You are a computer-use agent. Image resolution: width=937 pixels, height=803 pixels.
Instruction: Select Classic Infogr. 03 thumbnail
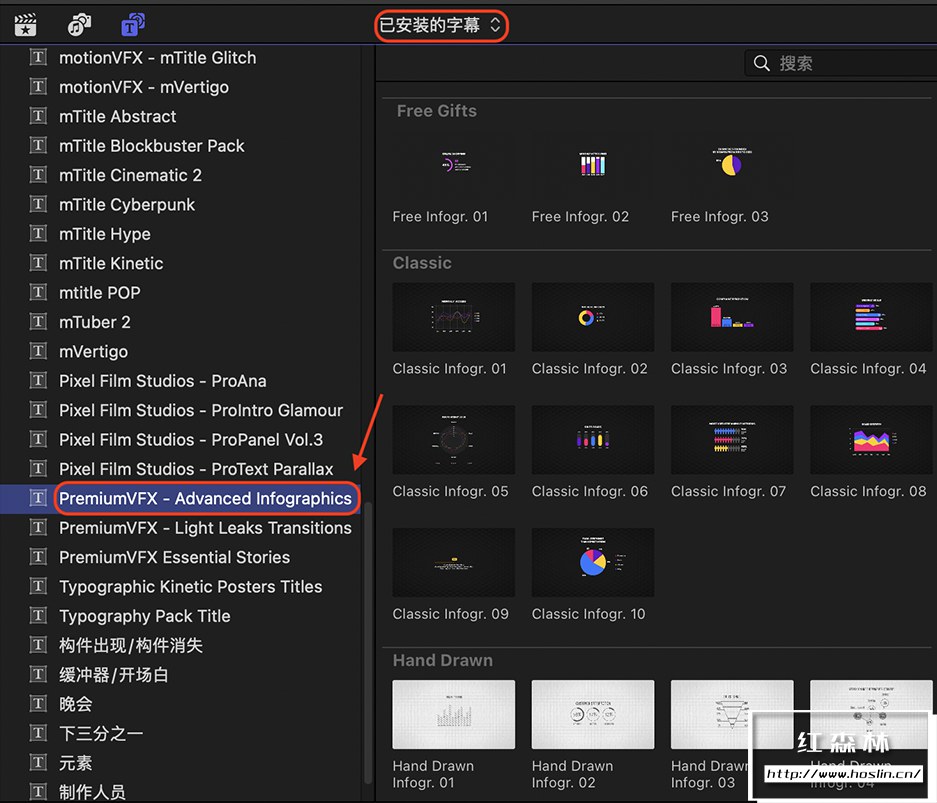point(732,317)
